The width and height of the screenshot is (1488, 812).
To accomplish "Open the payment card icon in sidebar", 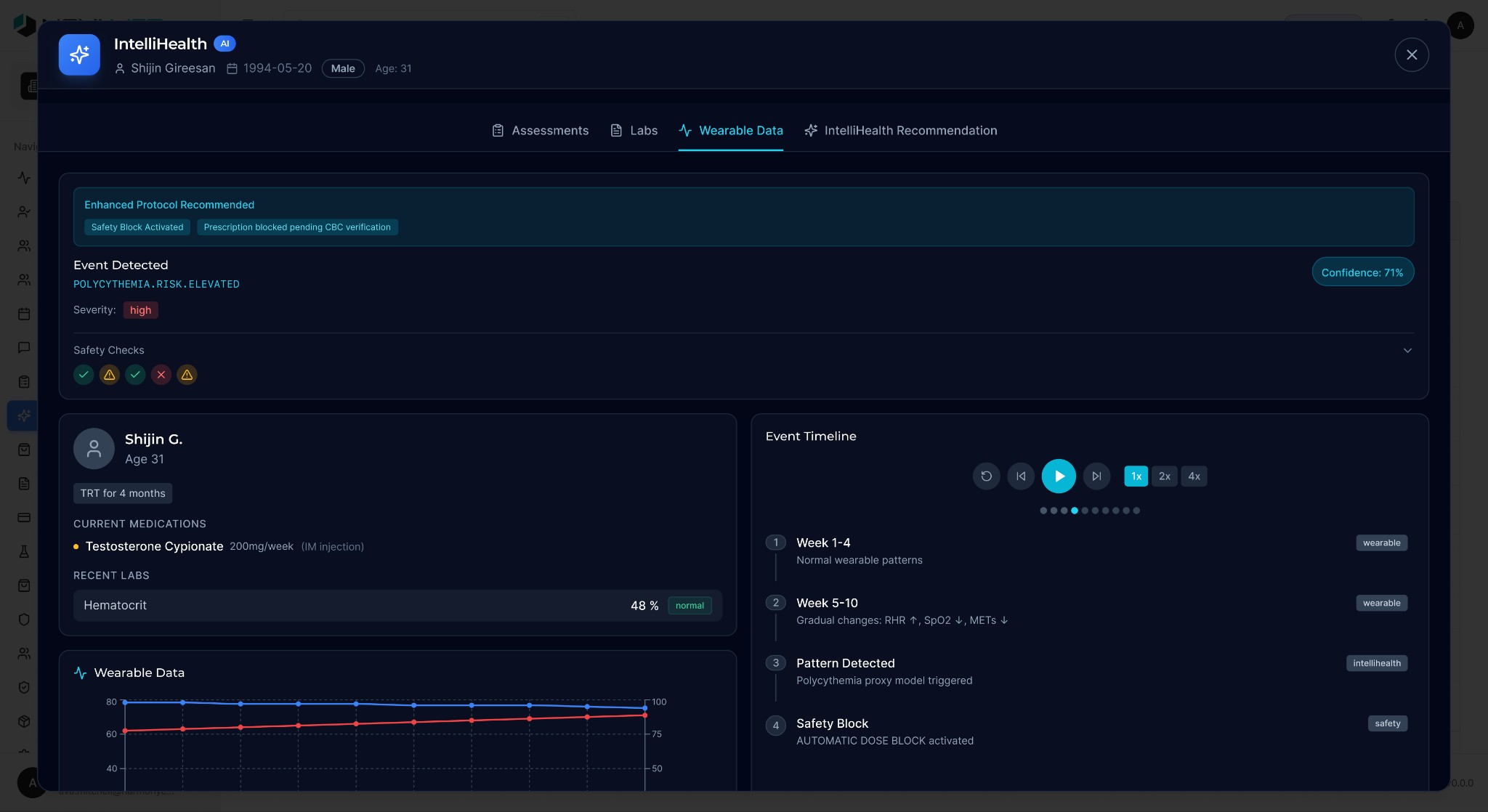I will pyautogui.click(x=24, y=517).
